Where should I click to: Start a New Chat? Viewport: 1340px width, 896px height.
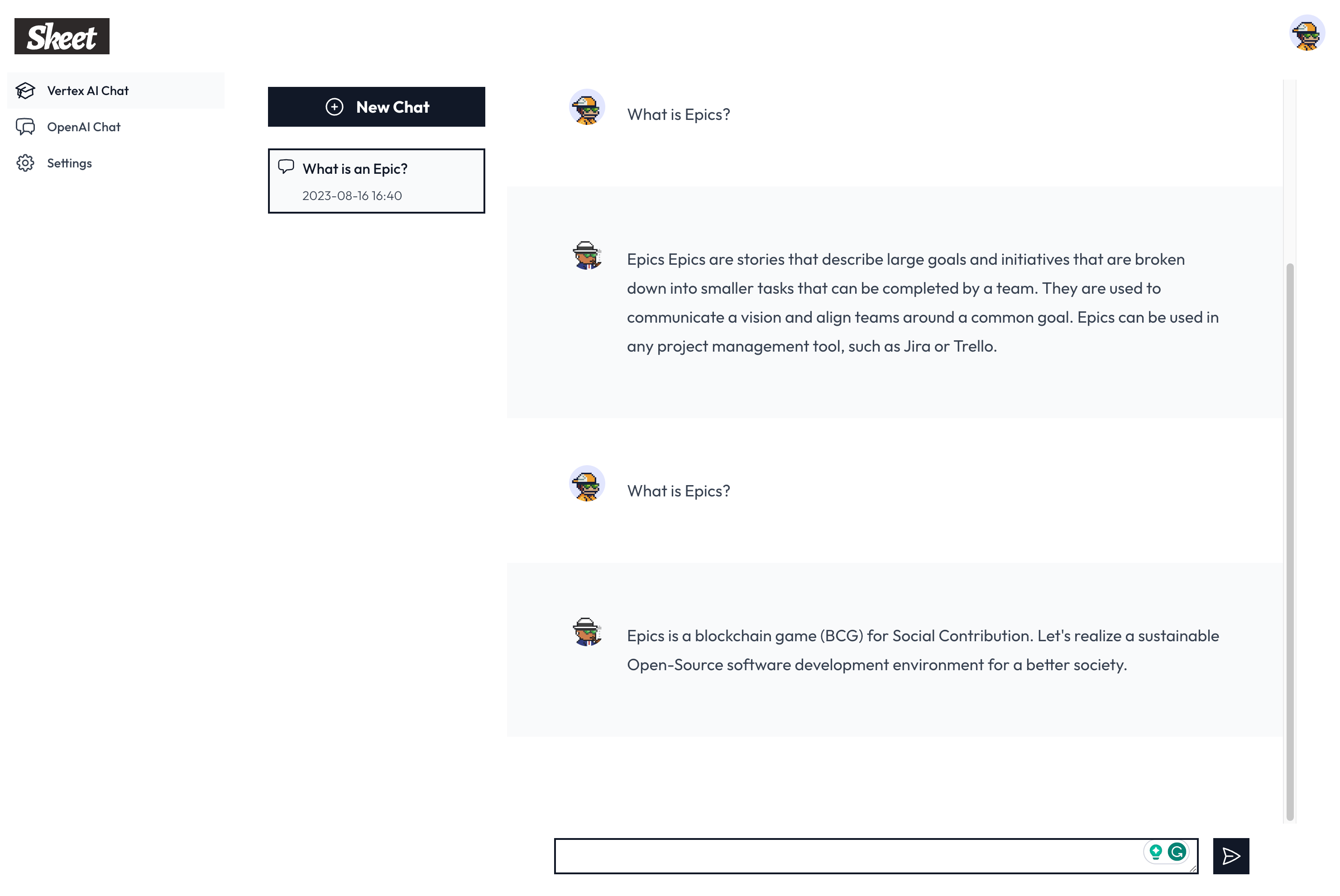(x=376, y=107)
